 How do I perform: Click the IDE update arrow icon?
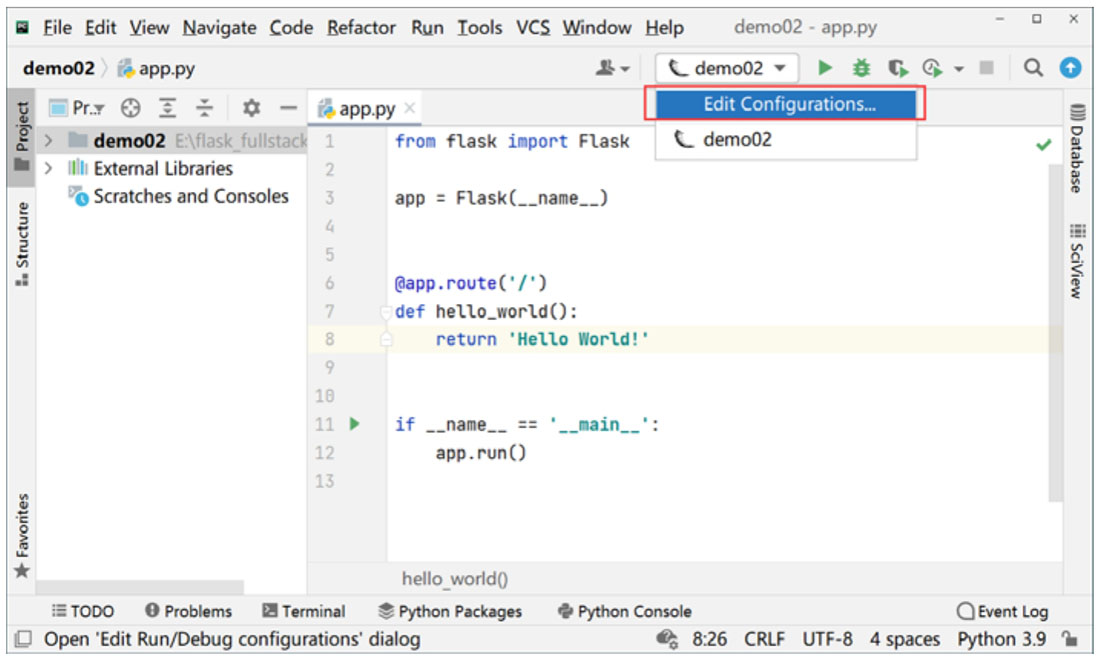pos(1071,68)
